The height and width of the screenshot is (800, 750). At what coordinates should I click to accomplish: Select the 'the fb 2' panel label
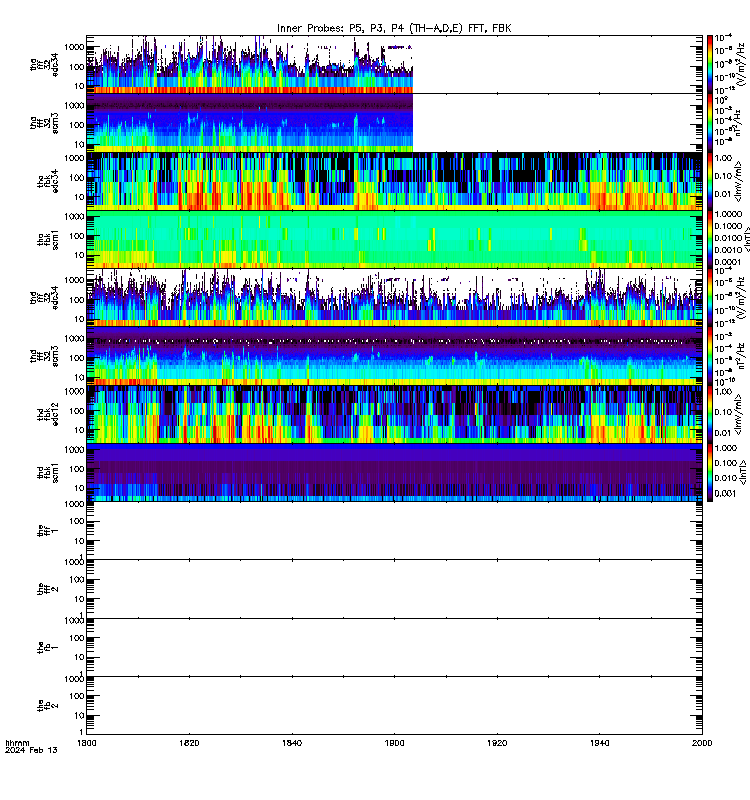point(47,706)
